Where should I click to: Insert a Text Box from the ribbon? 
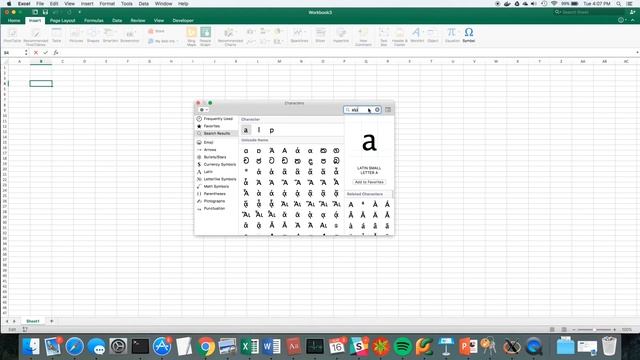tap(384, 36)
